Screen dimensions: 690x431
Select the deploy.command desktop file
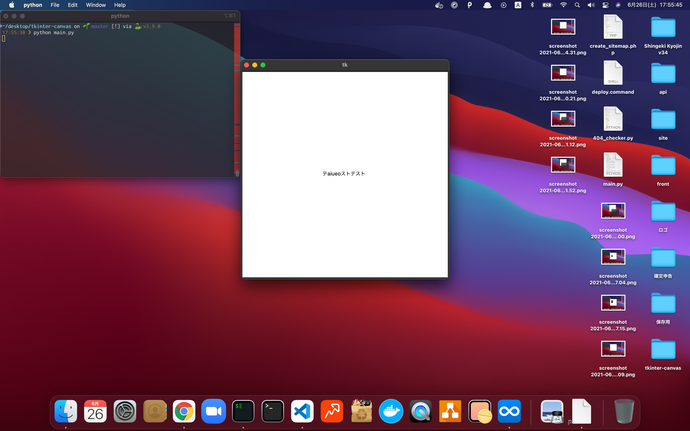(x=613, y=77)
